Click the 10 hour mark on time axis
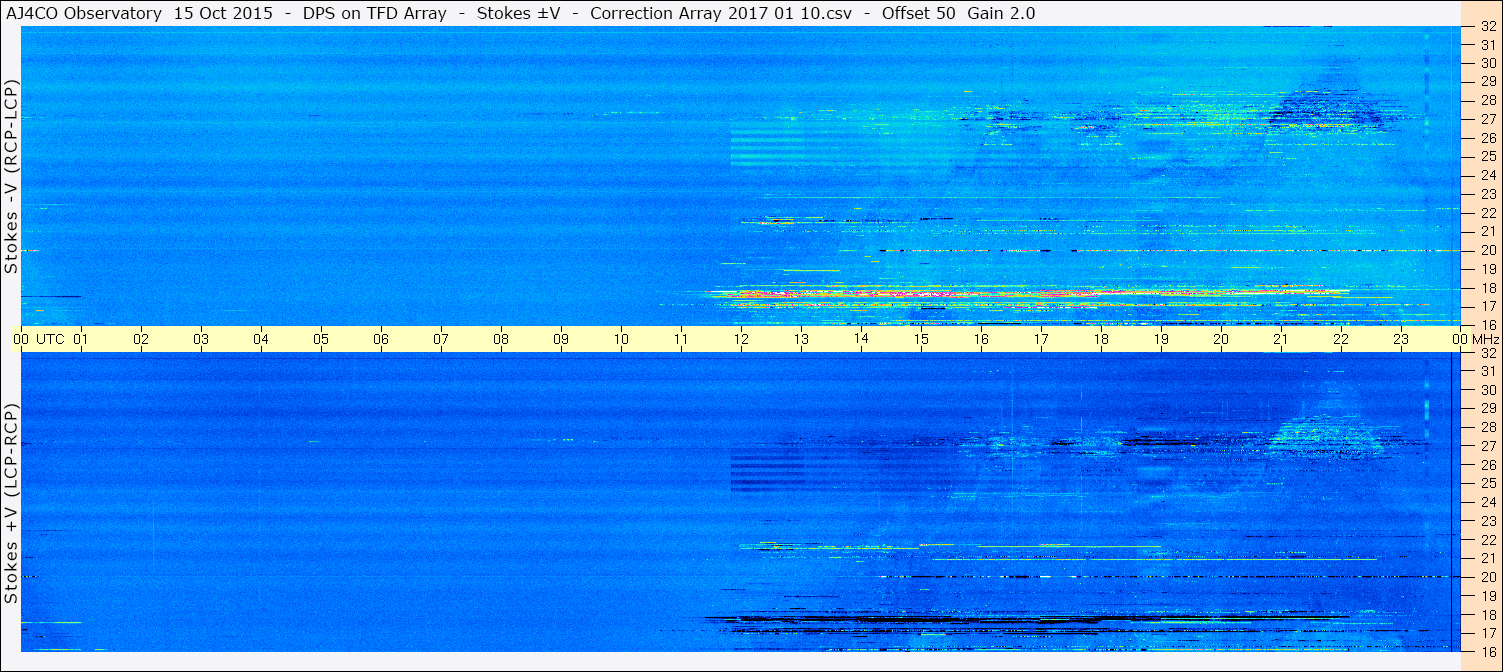Image resolution: width=1503 pixels, height=672 pixels. [621, 339]
